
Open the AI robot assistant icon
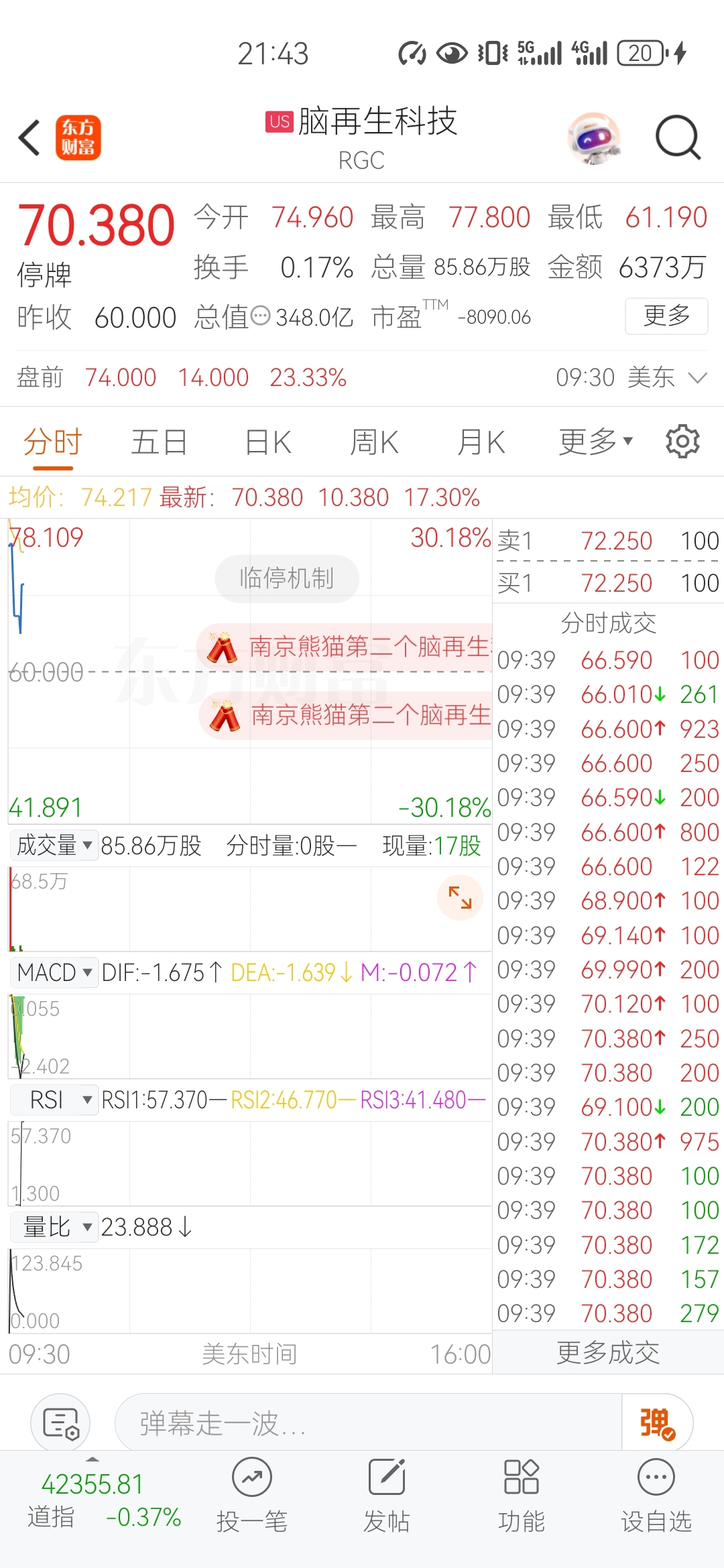point(594,138)
